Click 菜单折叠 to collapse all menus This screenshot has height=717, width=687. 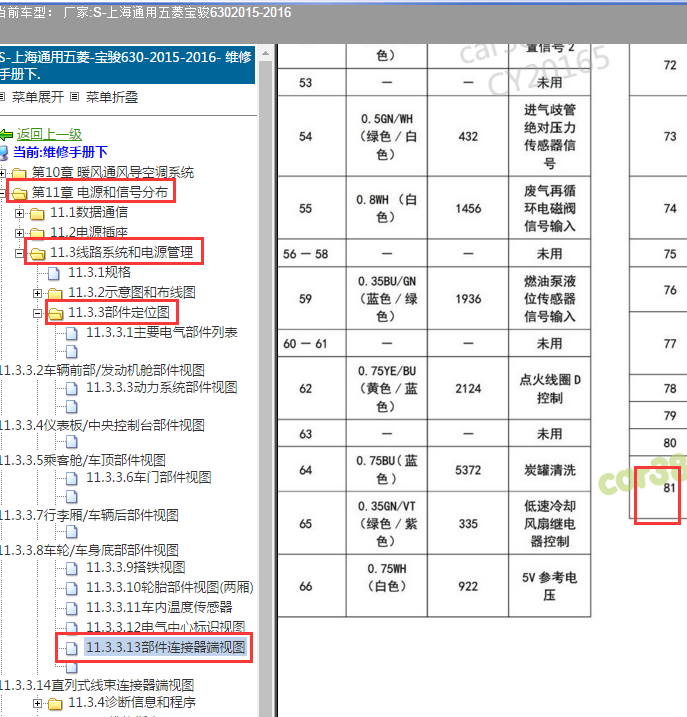(x=112, y=97)
